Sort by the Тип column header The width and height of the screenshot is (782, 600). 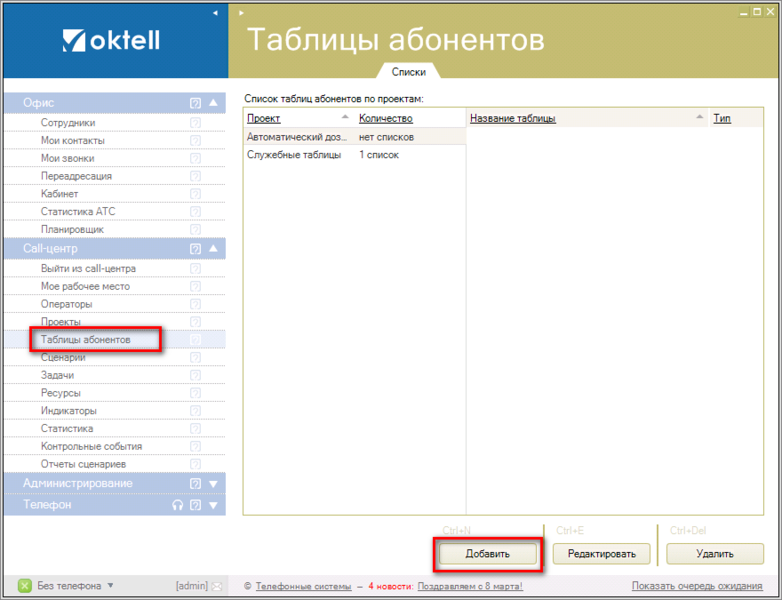[722, 119]
